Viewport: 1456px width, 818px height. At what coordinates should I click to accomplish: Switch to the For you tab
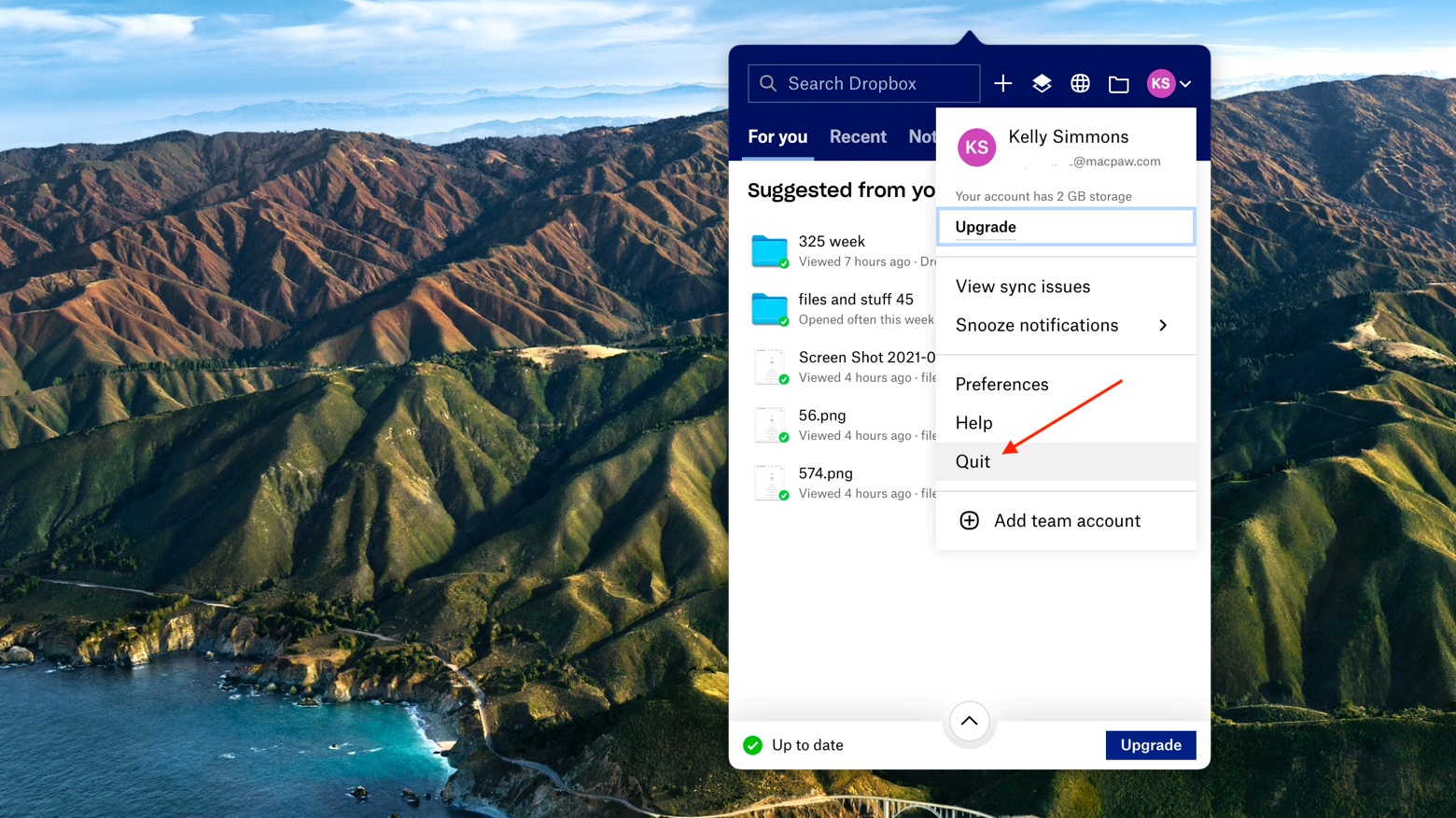click(x=777, y=136)
